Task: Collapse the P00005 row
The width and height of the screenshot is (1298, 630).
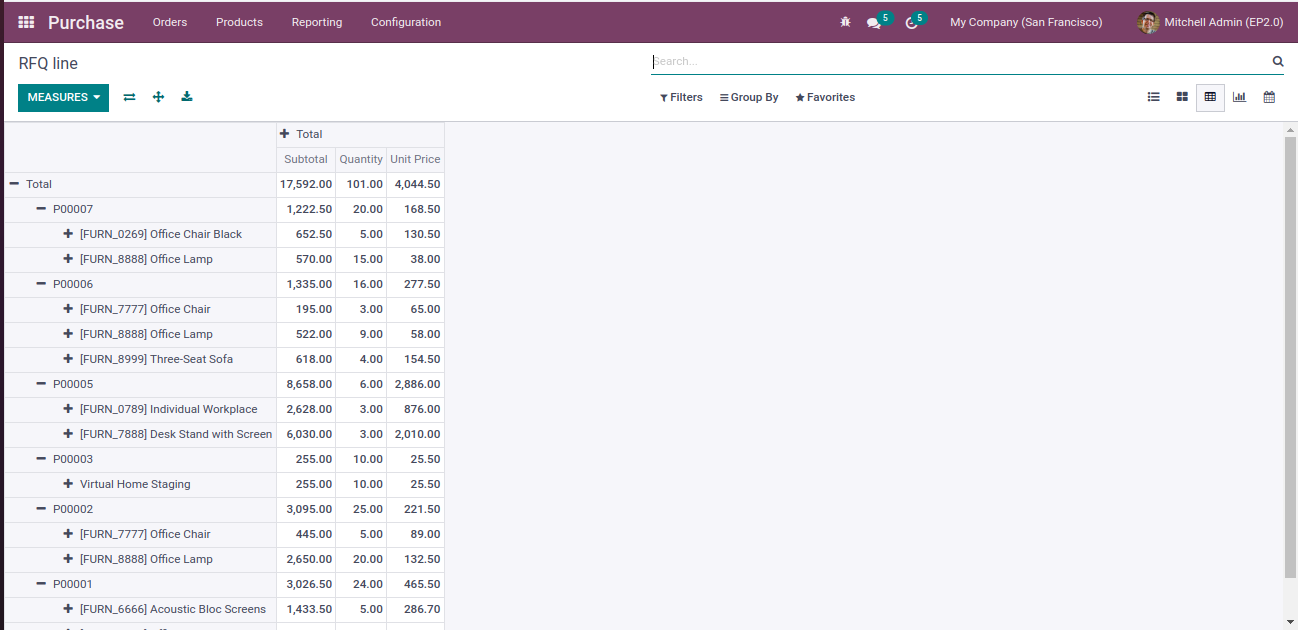Action: tap(41, 384)
